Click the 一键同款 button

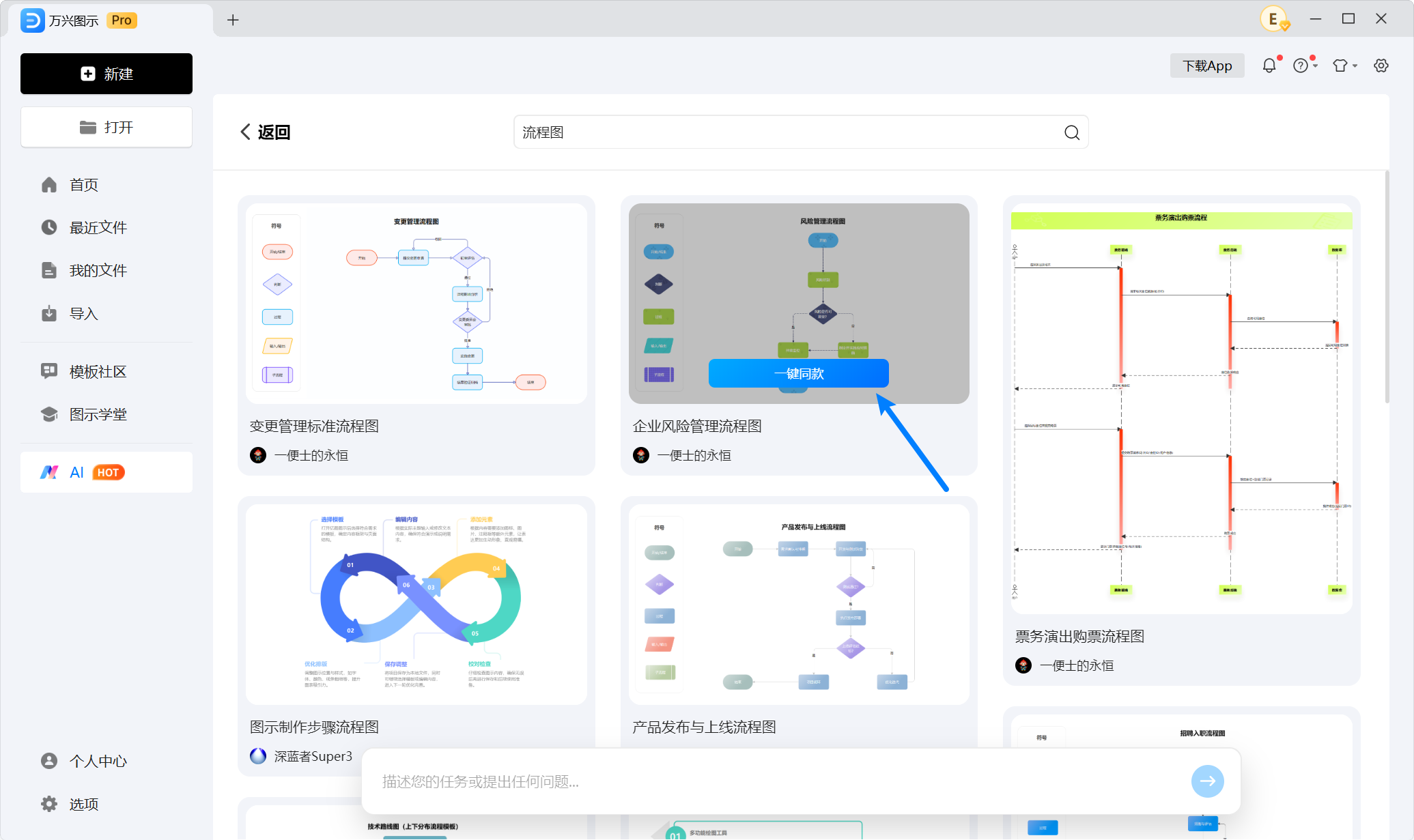[799, 373]
